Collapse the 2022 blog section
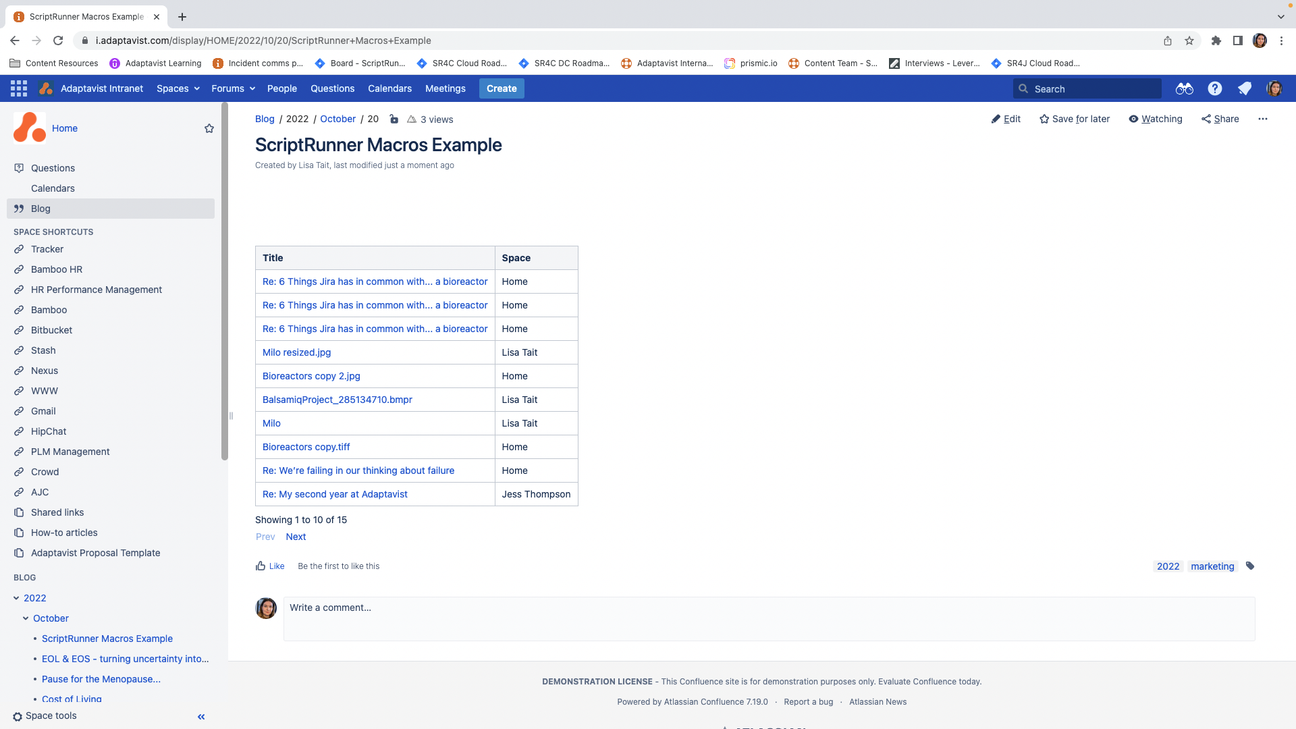The image size is (1296, 729). pos(16,597)
